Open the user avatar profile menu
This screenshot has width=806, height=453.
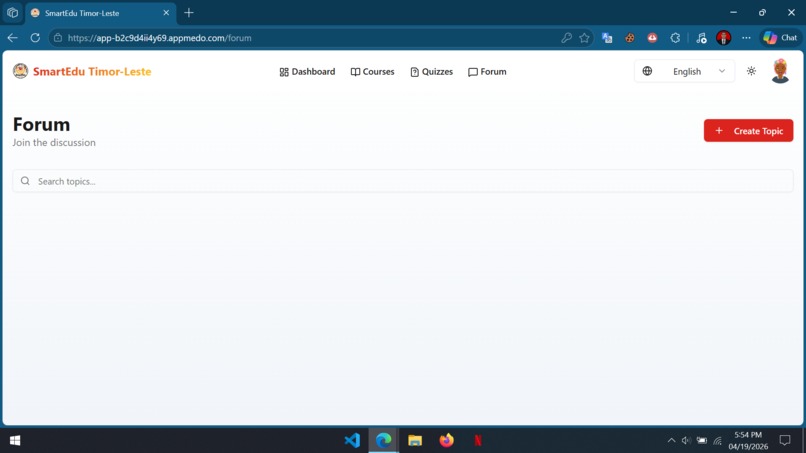(780, 71)
